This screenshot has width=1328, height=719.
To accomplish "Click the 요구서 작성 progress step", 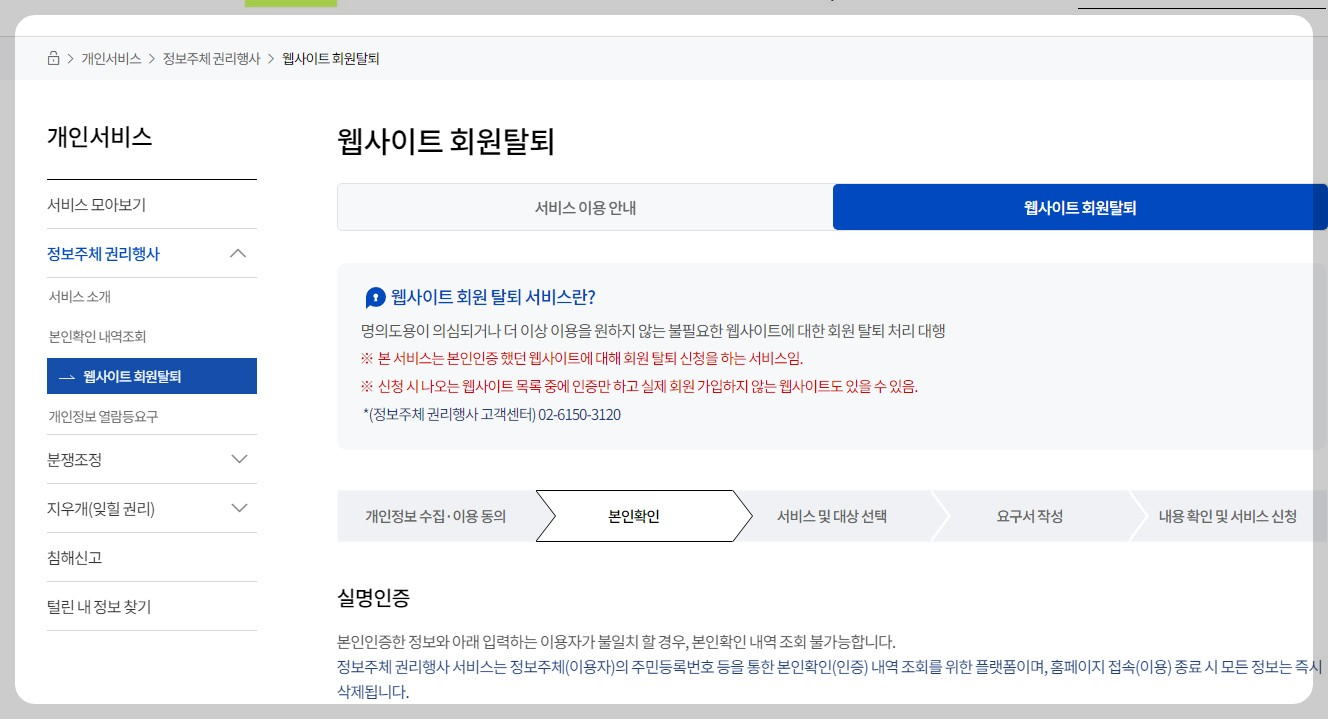I will click(1030, 516).
